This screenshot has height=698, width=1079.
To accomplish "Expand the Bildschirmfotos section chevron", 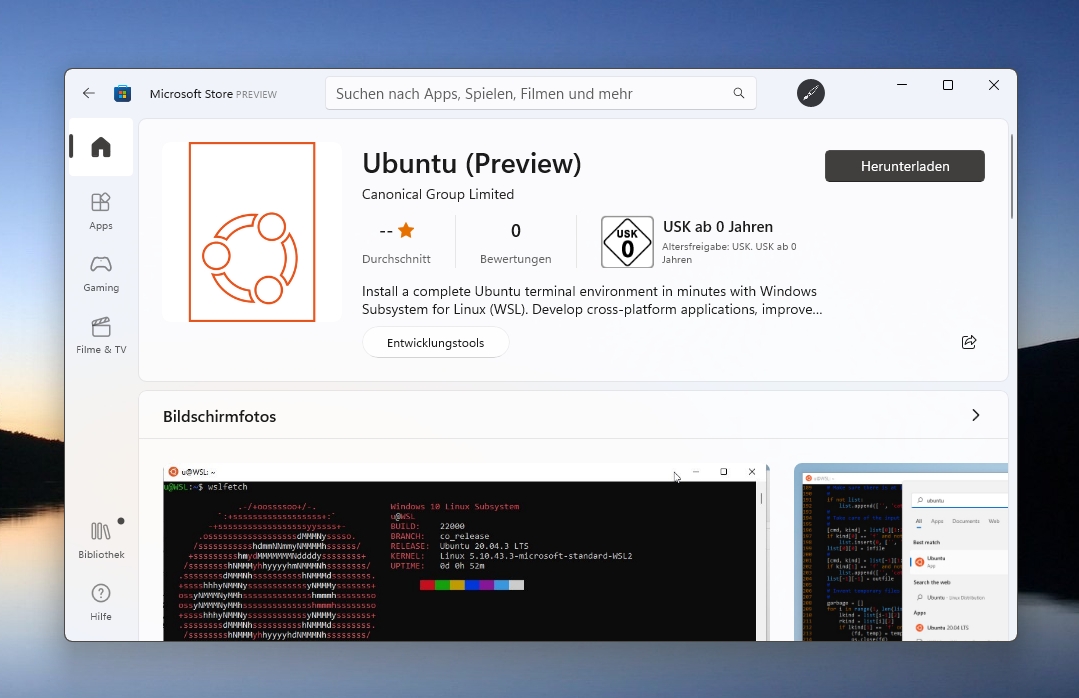I will tap(975, 415).
